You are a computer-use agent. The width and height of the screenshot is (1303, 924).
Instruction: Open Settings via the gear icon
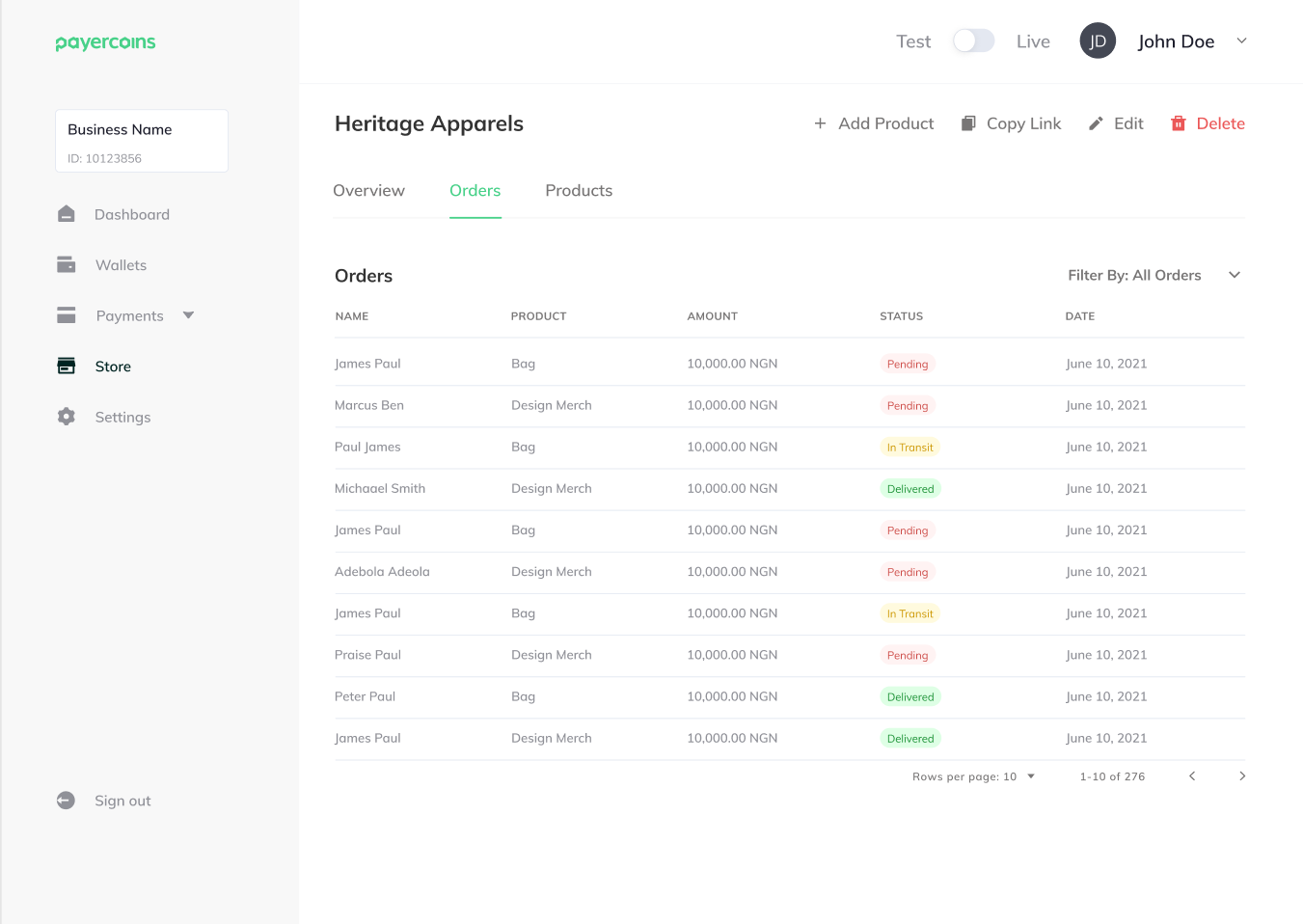point(66,416)
